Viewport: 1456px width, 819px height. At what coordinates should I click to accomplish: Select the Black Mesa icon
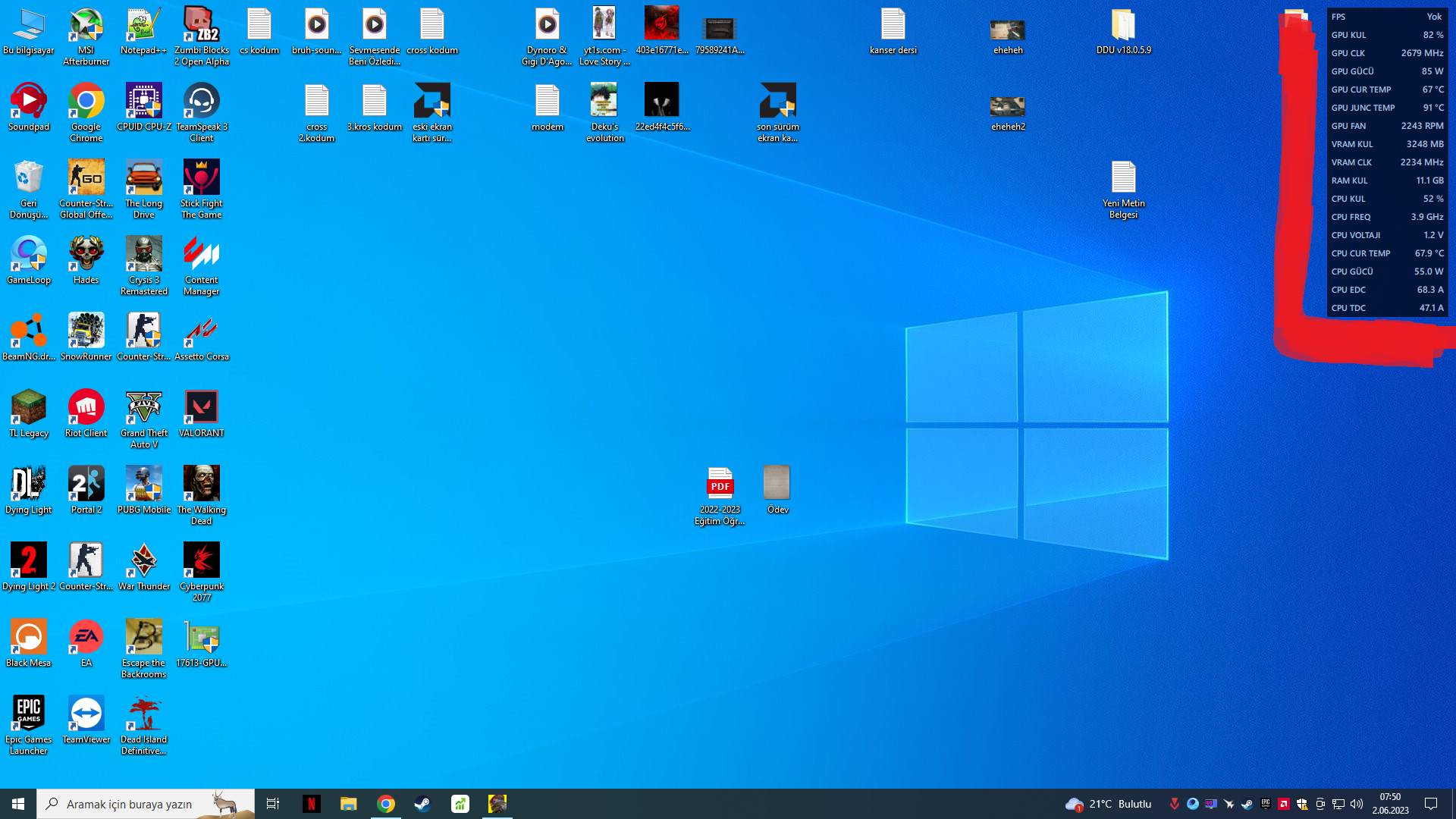(29, 643)
